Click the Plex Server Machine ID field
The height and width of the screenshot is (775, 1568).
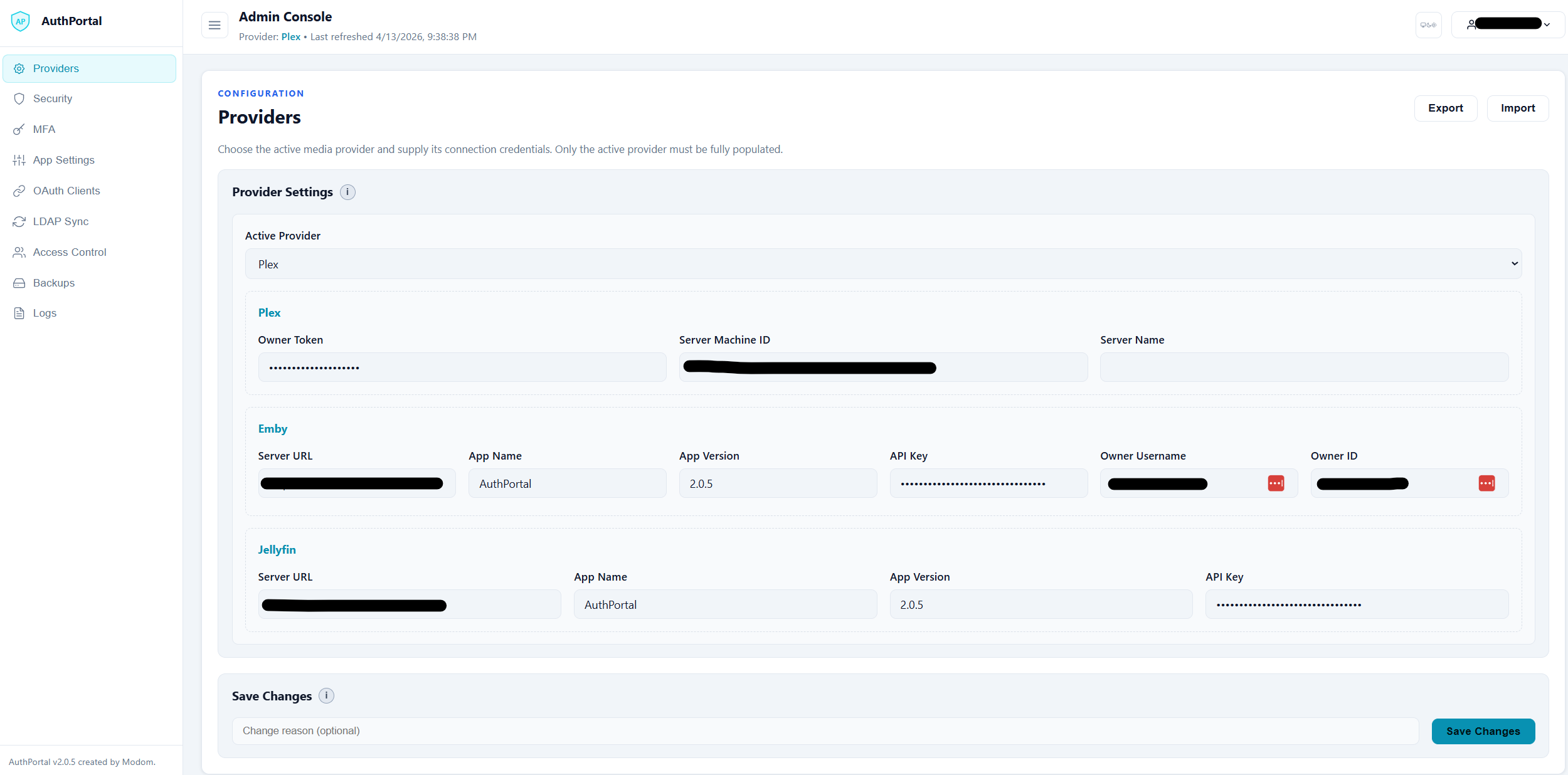coord(883,367)
